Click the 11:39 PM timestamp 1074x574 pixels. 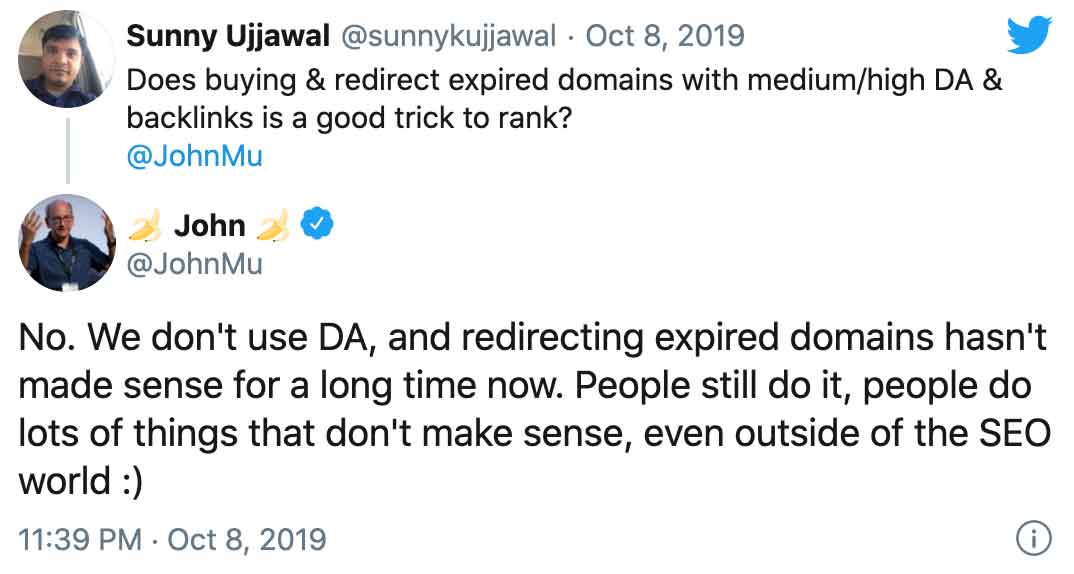click(81, 540)
